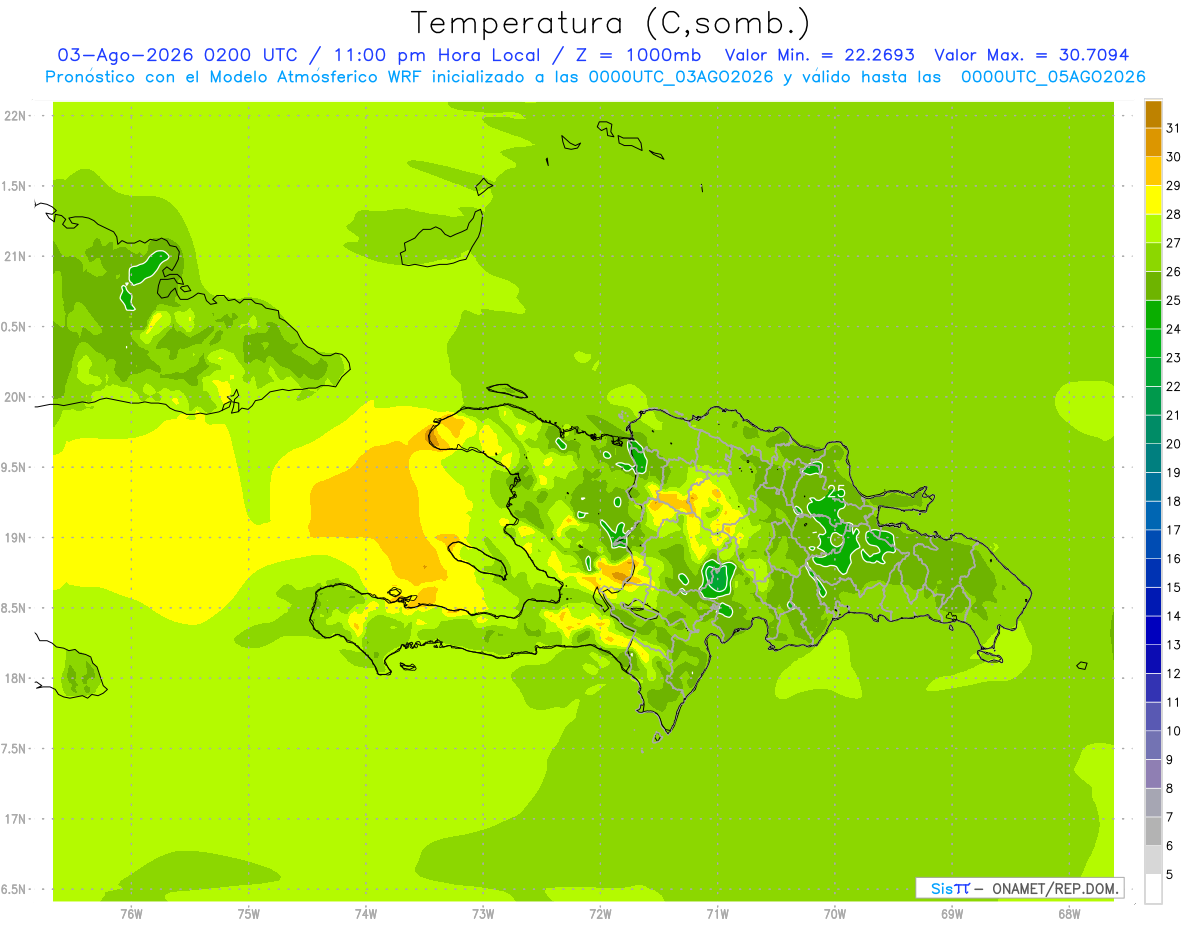Click the "Valor Min. = 22.2693" value
Viewport: 1200px width, 927px height.
coord(820,55)
